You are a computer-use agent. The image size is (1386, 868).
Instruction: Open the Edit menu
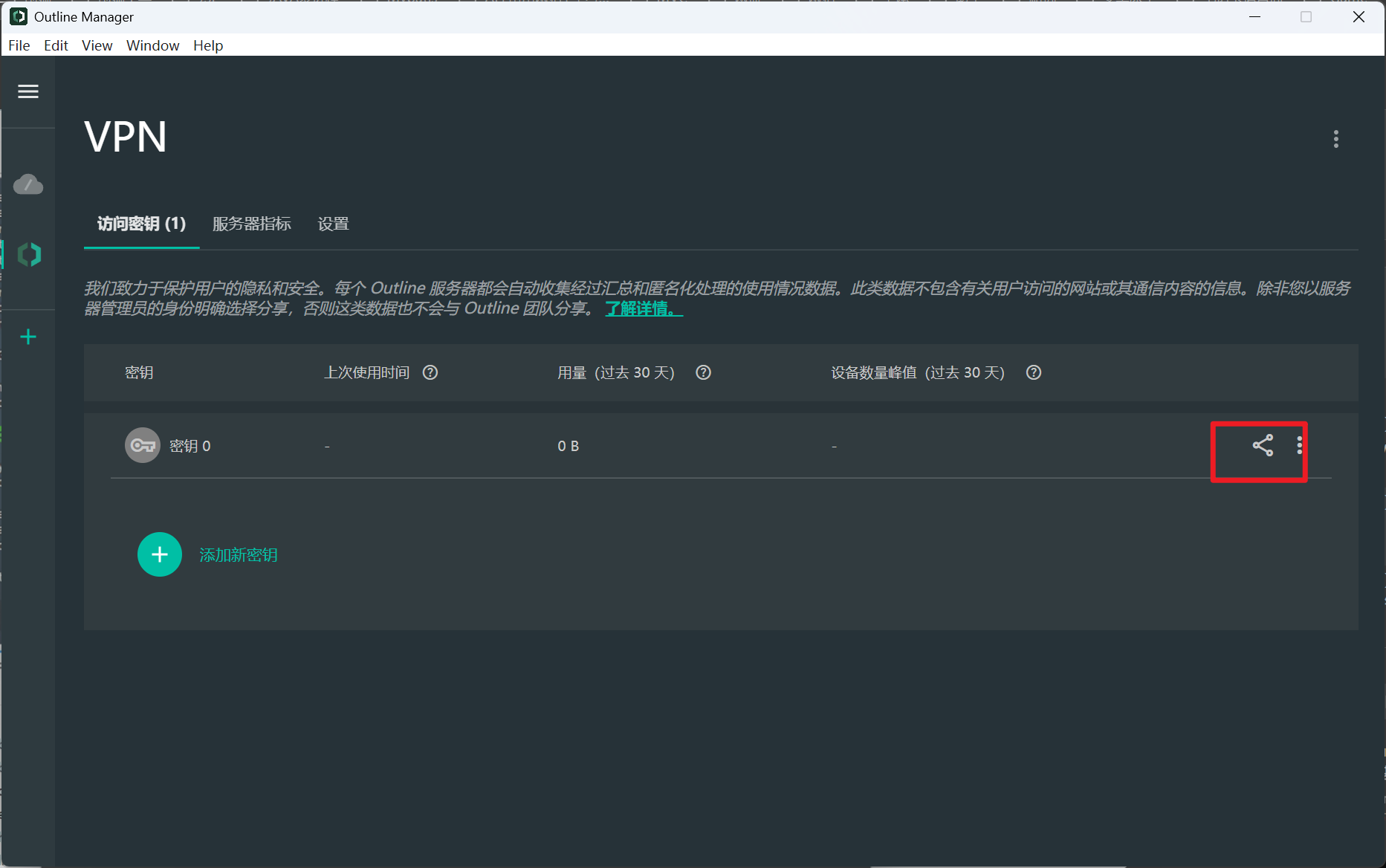[56, 45]
